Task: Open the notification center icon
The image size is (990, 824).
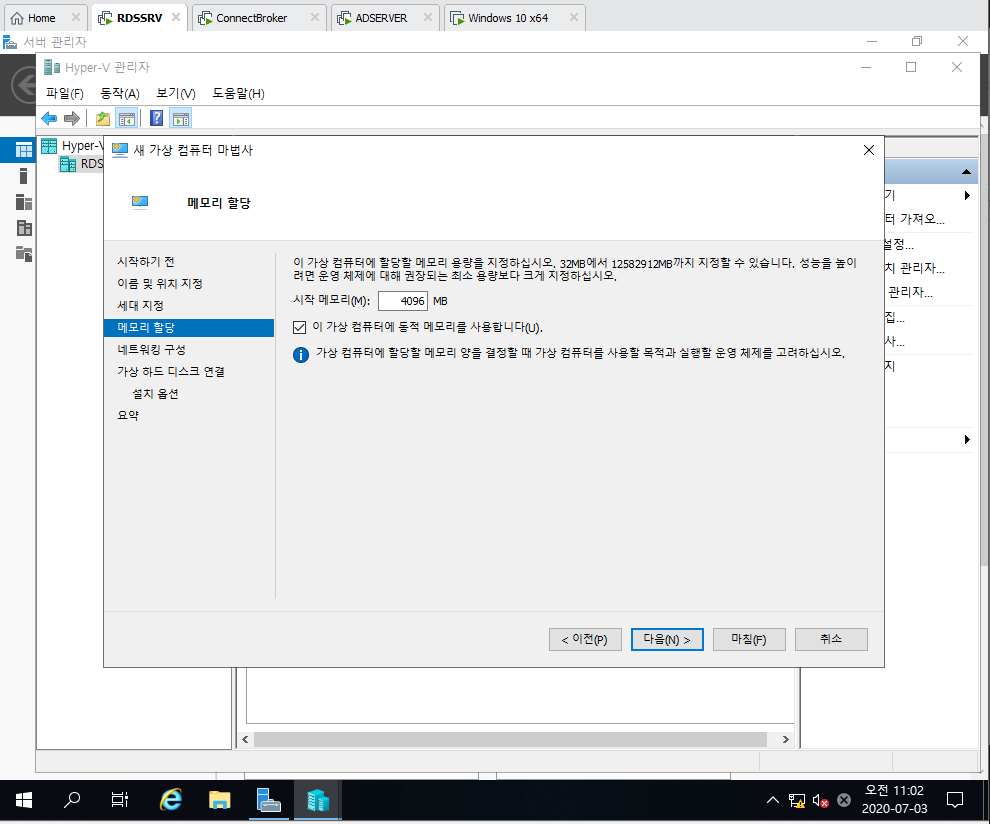Action: coord(955,801)
